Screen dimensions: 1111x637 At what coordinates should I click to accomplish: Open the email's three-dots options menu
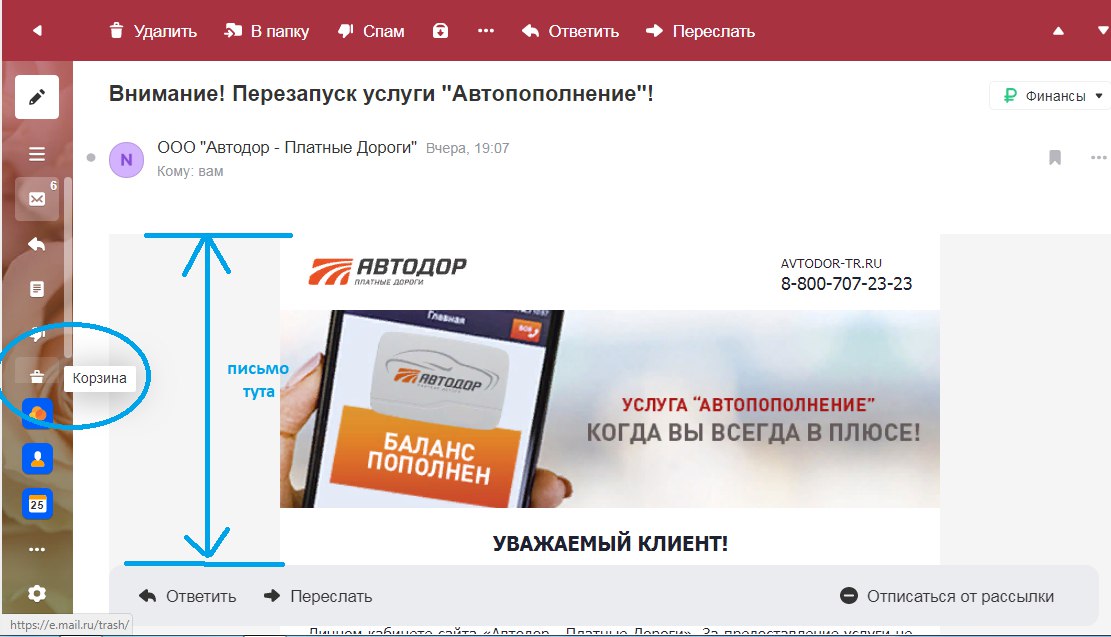1098,157
